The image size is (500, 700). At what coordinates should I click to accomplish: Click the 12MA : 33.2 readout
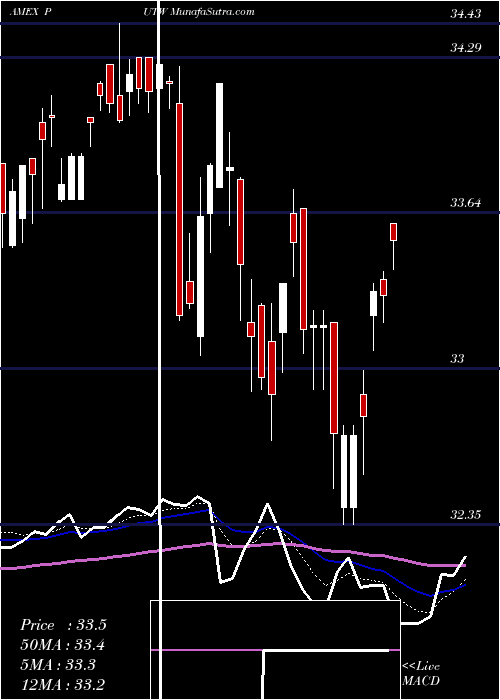tap(63, 684)
